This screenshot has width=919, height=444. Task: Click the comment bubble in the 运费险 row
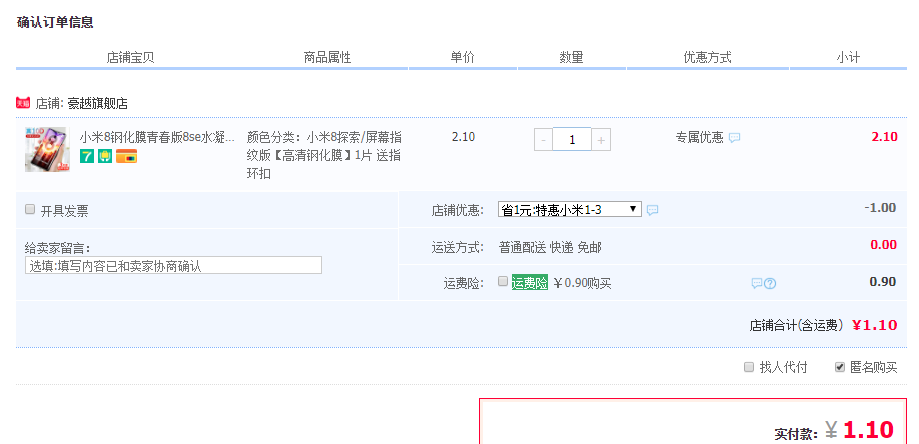pos(757,284)
